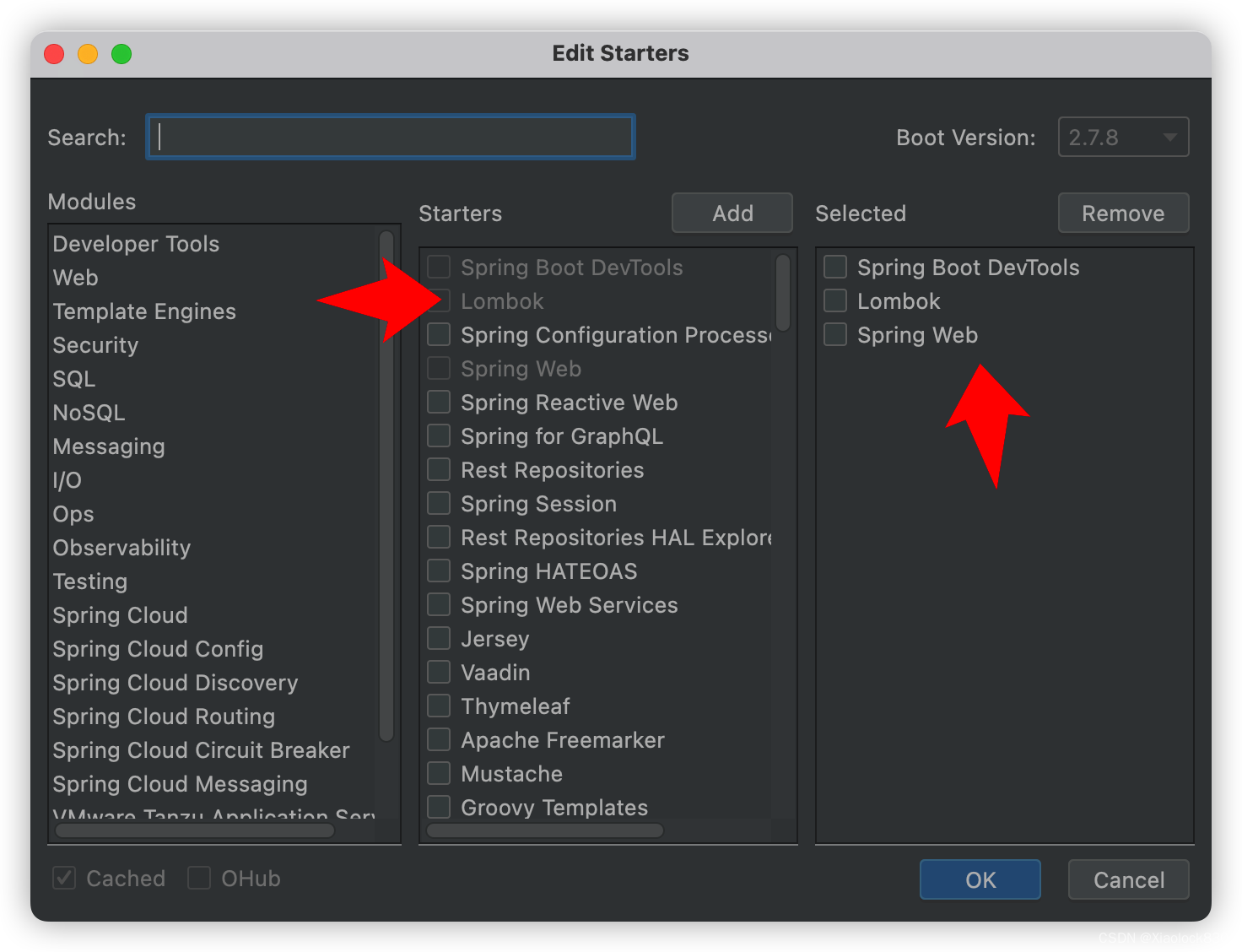Click Modules list vertical scrollbar
This screenshot has width=1242, height=952.
pos(386,486)
